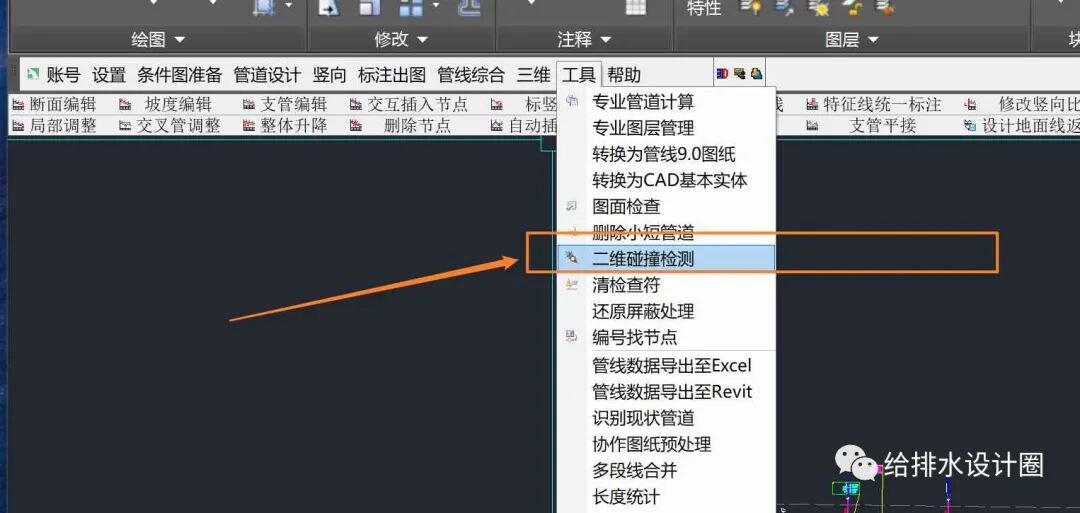The image size is (1080, 513).
Task: Start 二维碰撞检测 from the menu
Action: click(x=667, y=258)
